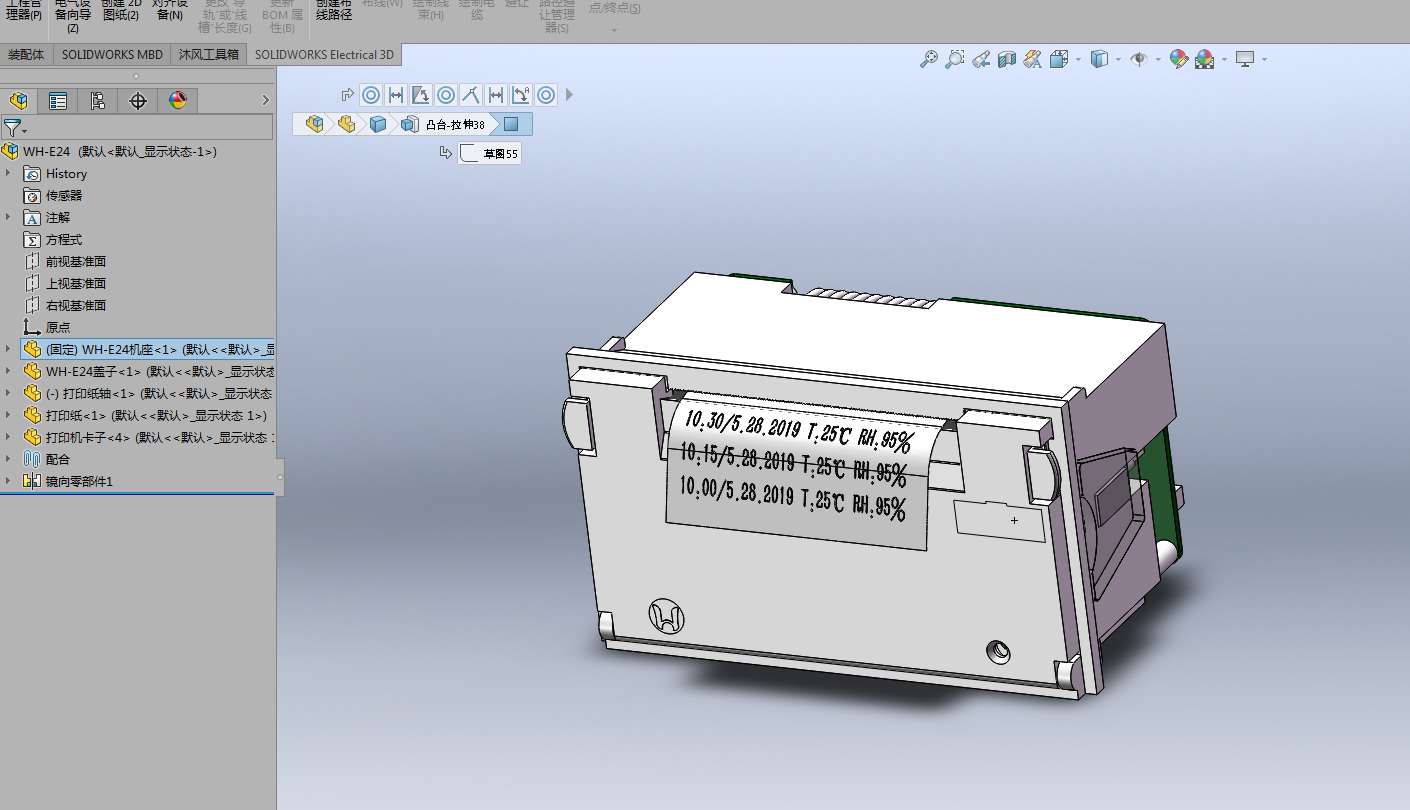
Task: Click the View Settings monitor icon
Action: (1245, 59)
